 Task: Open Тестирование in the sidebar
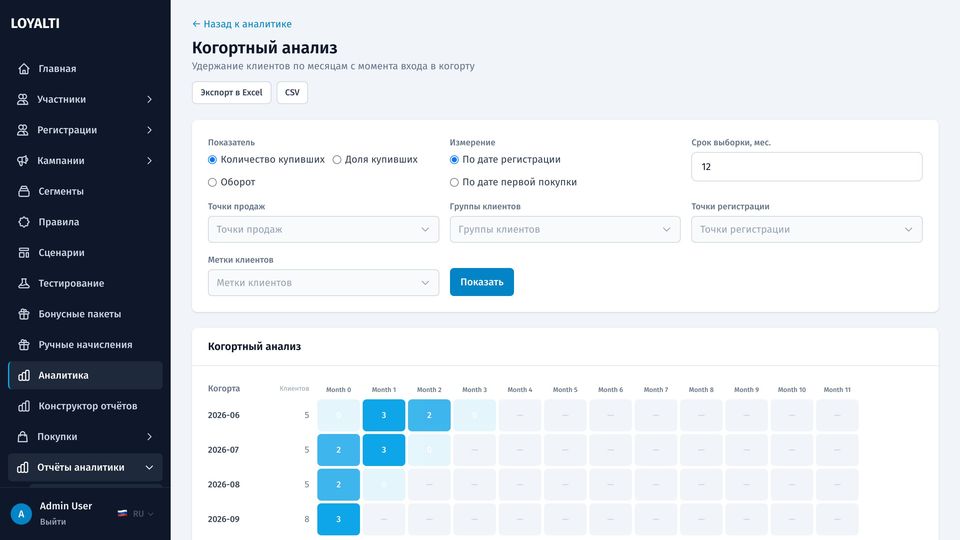click(x=85, y=283)
